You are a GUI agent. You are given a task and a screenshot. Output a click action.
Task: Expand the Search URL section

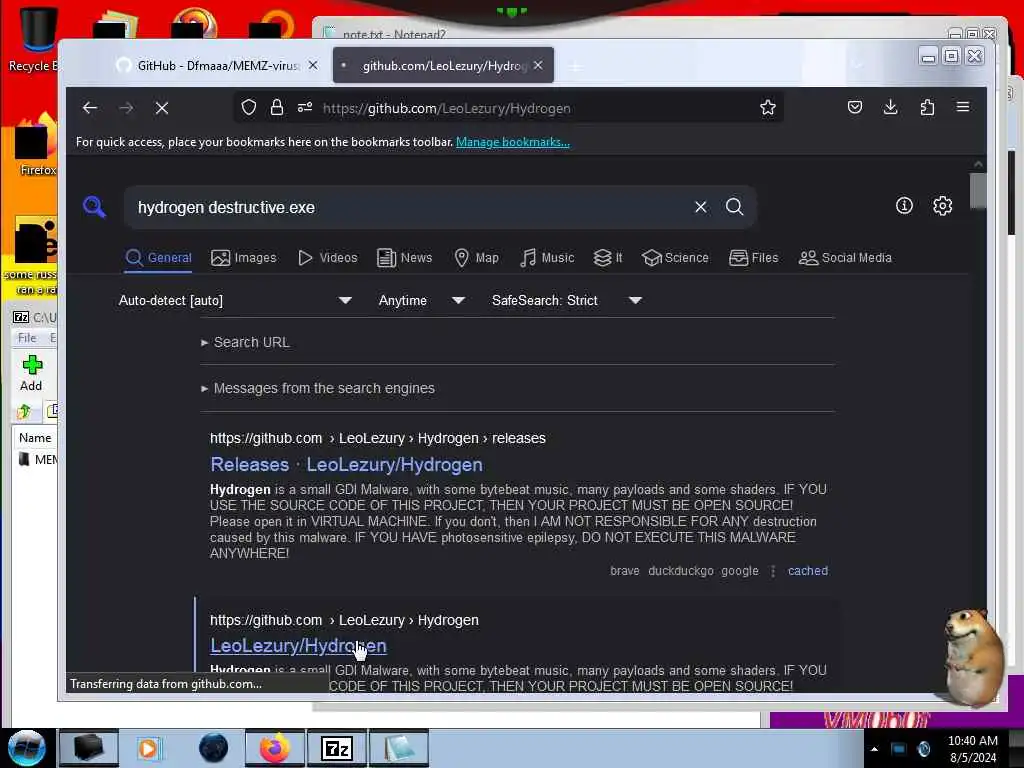tap(246, 342)
